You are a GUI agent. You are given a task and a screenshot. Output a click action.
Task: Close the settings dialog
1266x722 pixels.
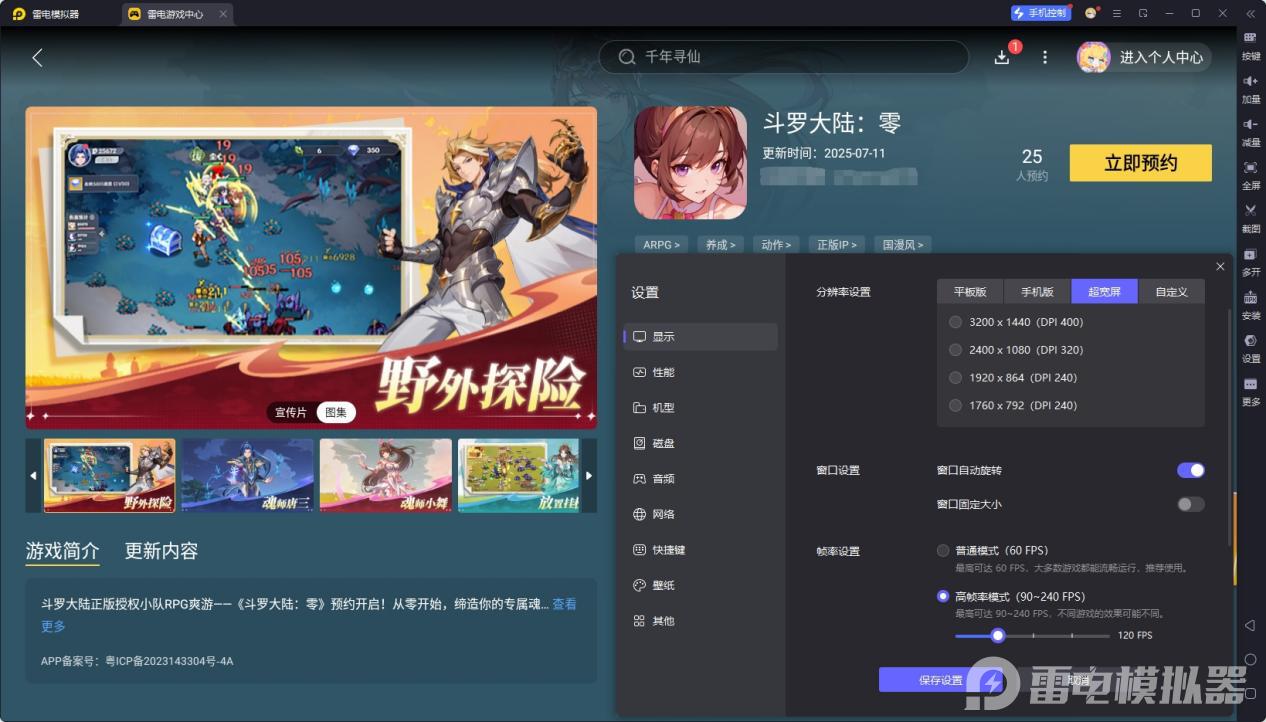[x=1220, y=266]
